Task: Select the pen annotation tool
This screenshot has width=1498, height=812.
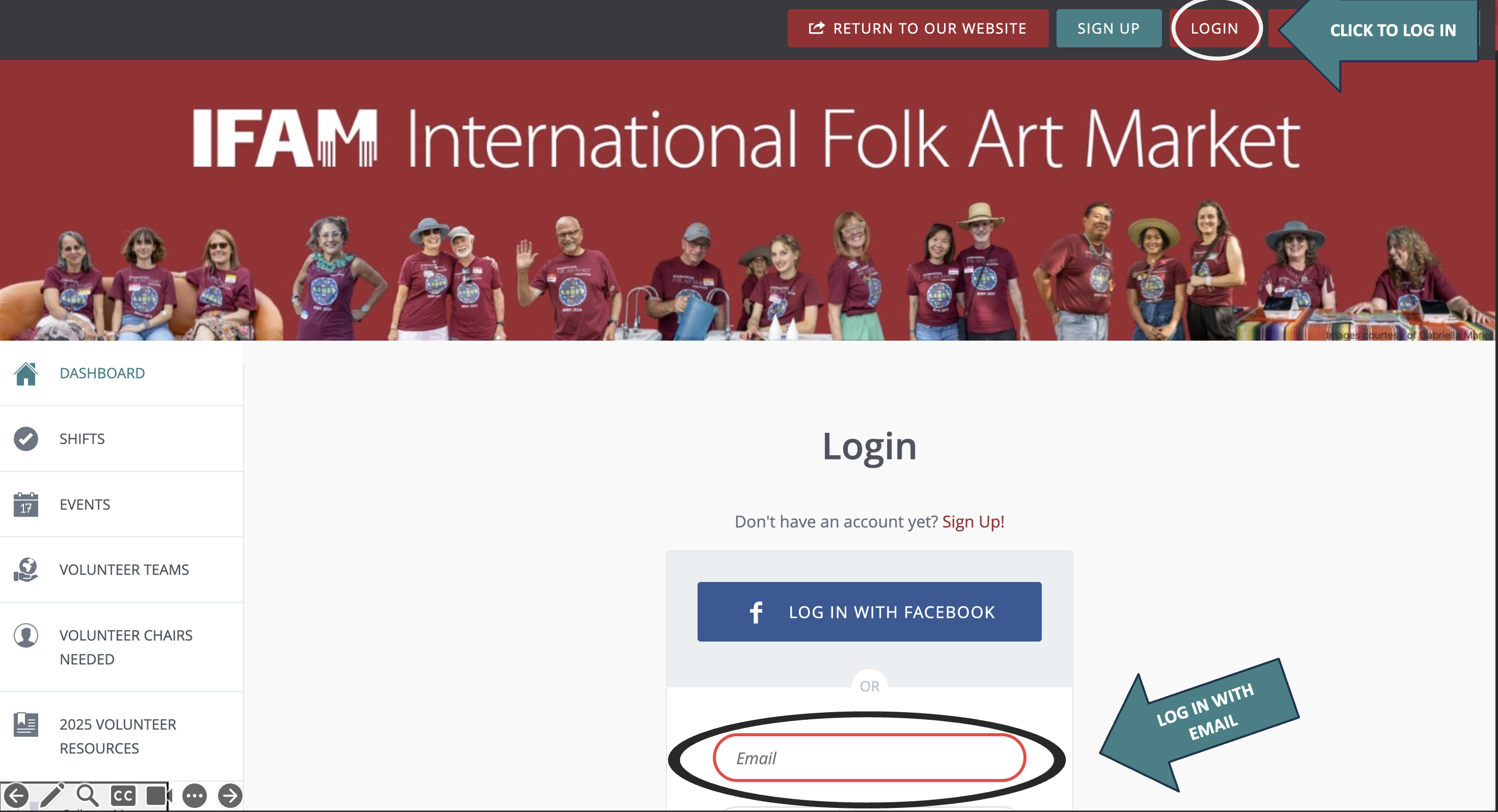Action: click(x=52, y=795)
